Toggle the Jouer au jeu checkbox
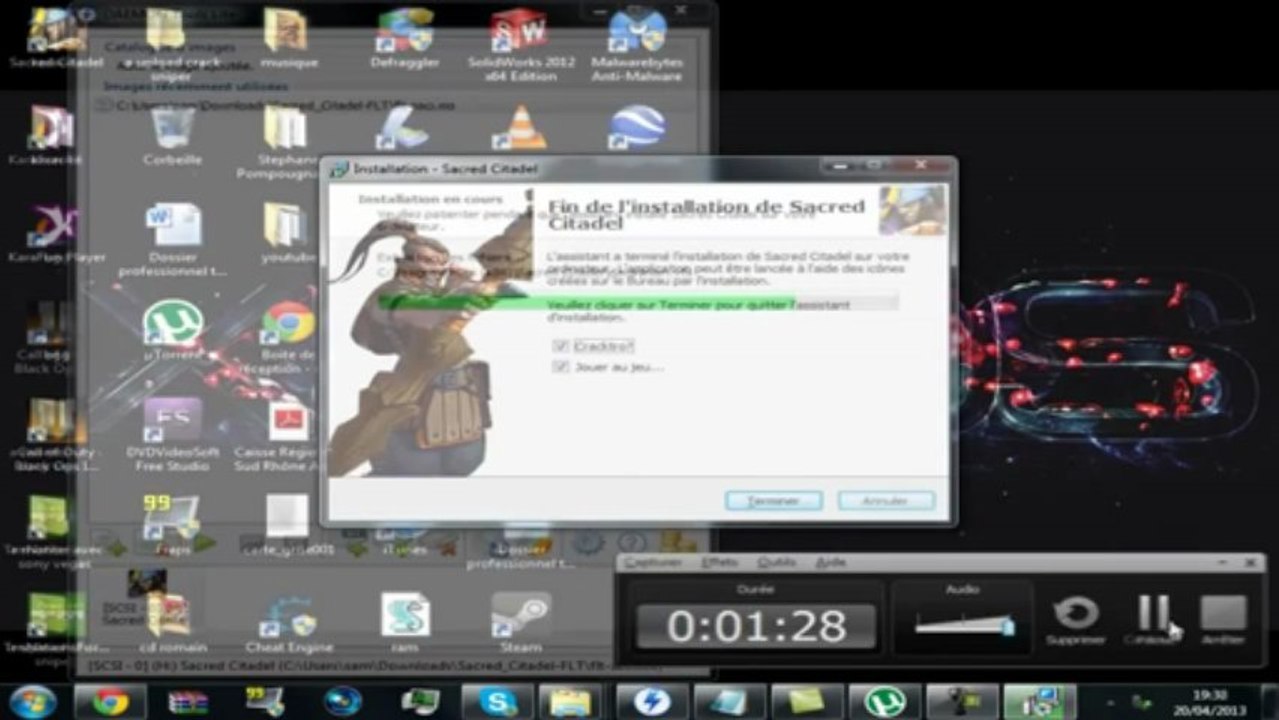 [x=560, y=367]
